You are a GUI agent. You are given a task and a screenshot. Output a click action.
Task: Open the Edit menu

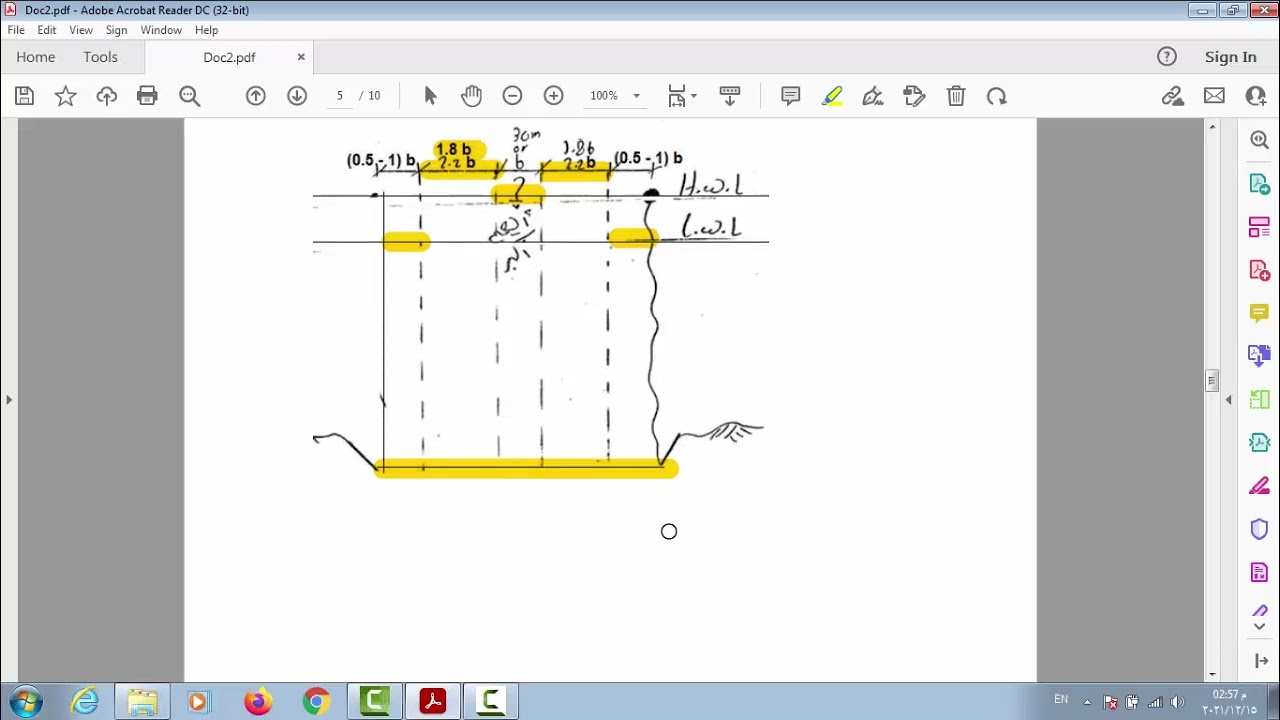point(47,30)
